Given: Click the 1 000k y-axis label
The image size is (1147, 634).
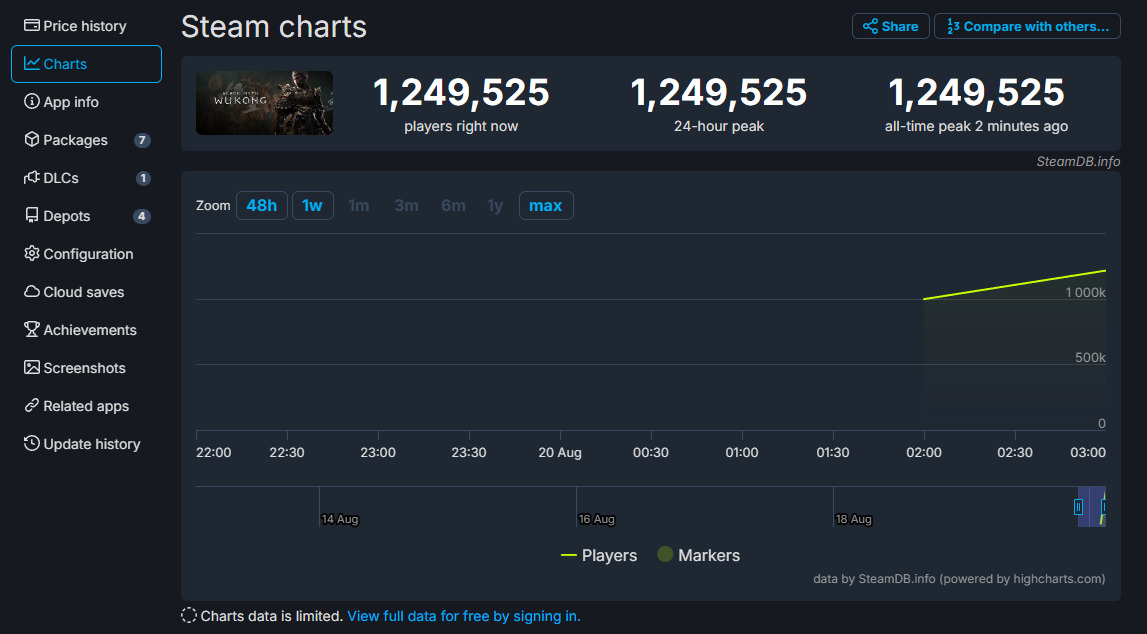Looking at the screenshot, I should click(1086, 293).
